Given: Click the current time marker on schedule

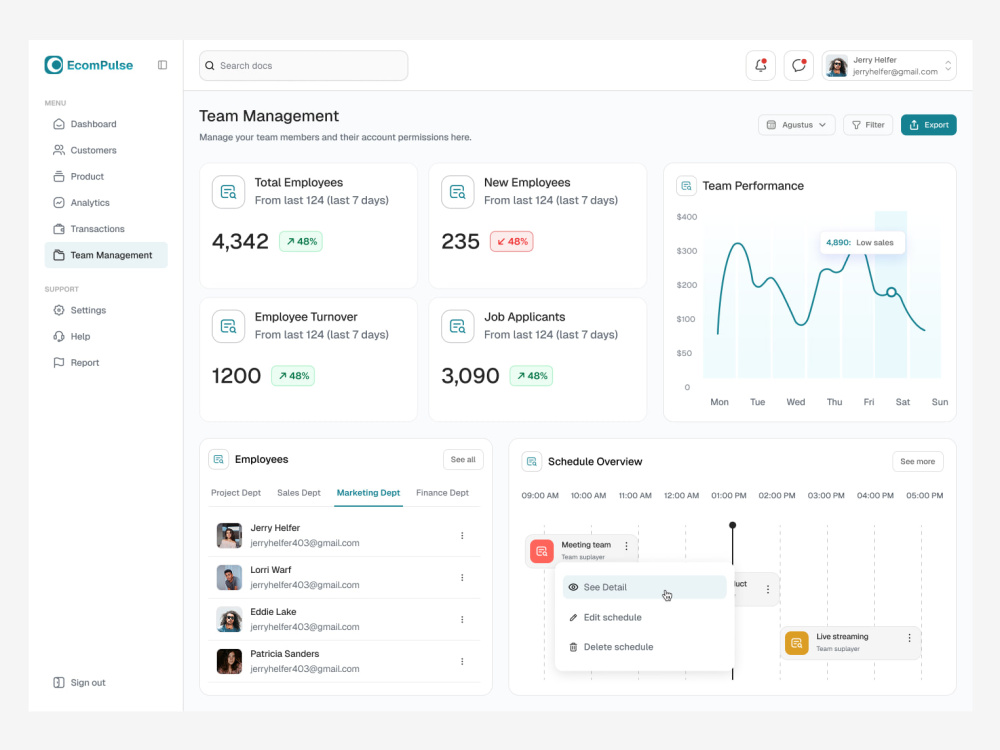Looking at the screenshot, I should tap(733, 526).
